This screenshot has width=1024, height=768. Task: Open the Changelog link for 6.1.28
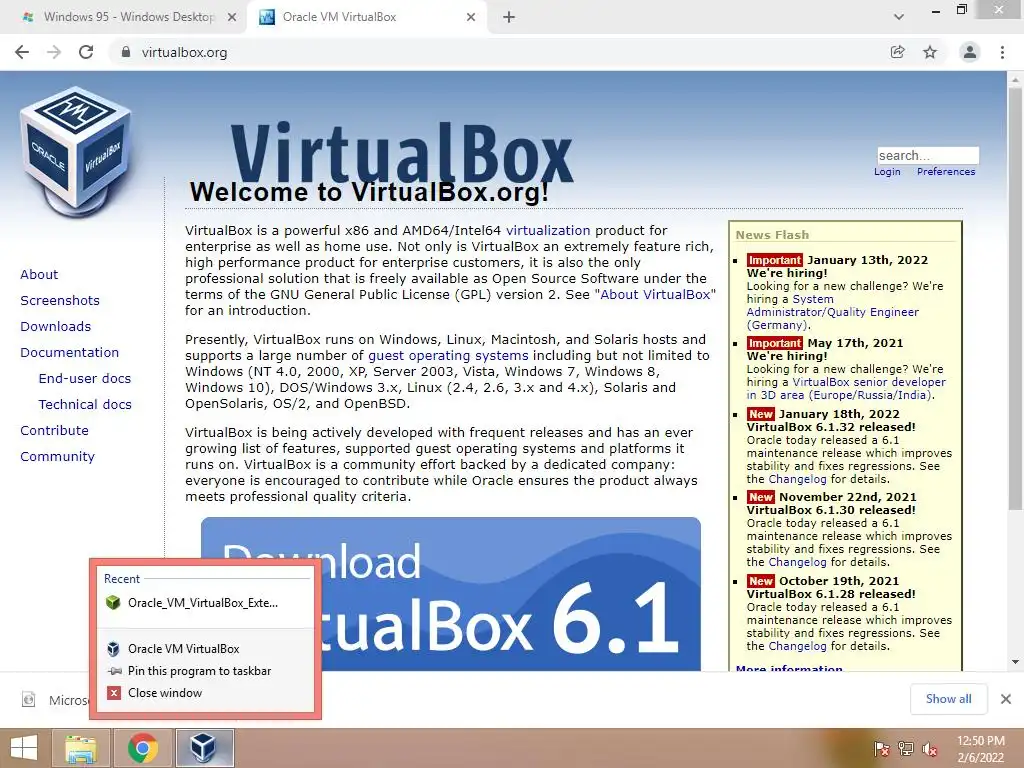coord(797,646)
